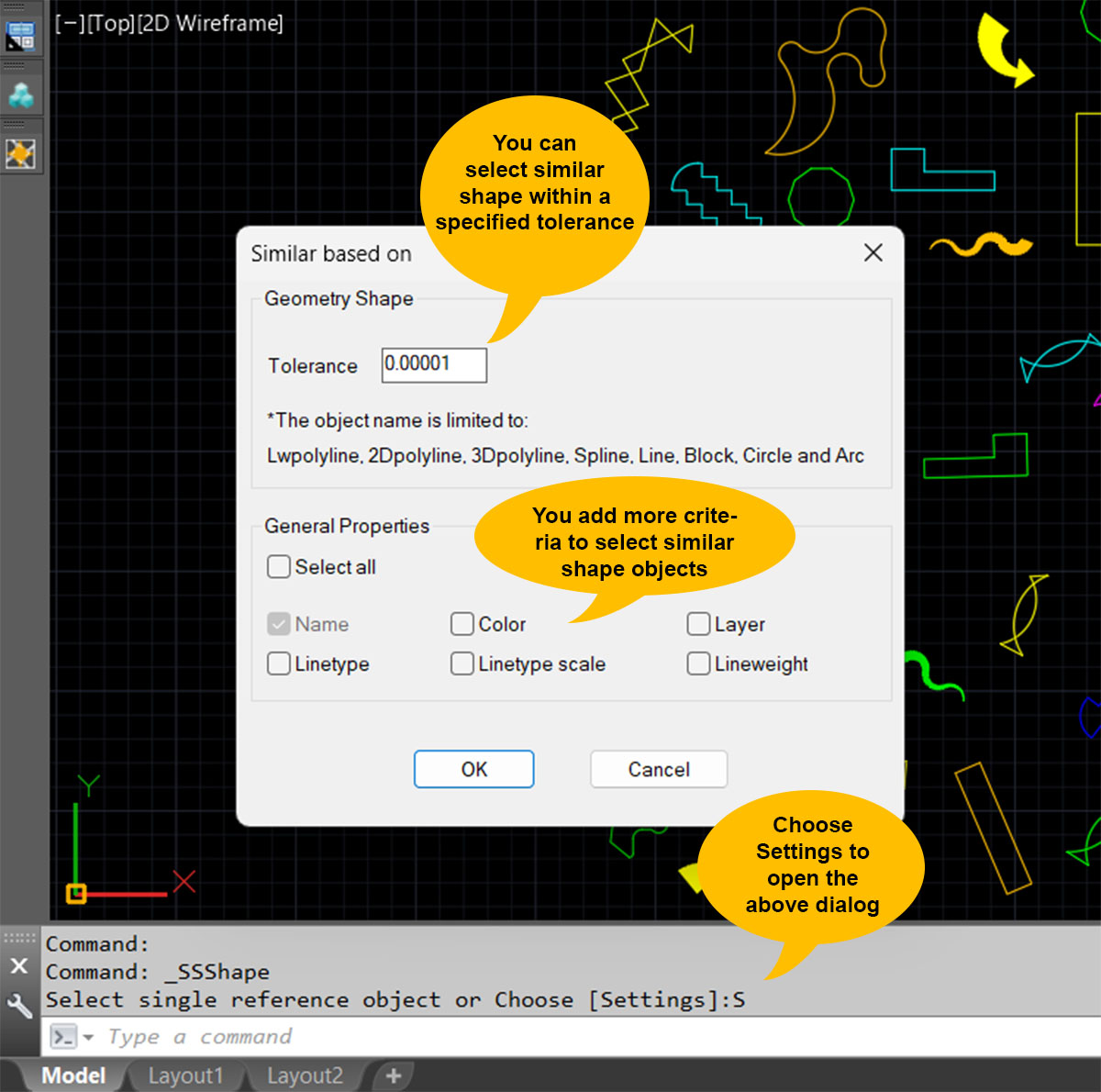
Task: Open the [Top] view menu
Action: tap(111, 23)
